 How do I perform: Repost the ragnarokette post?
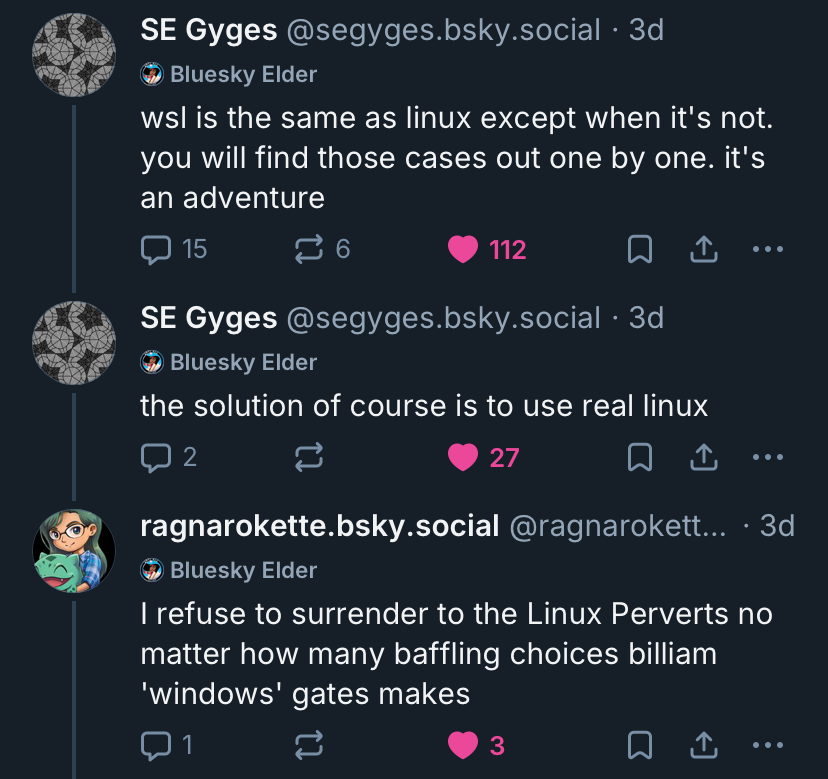pos(308,745)
